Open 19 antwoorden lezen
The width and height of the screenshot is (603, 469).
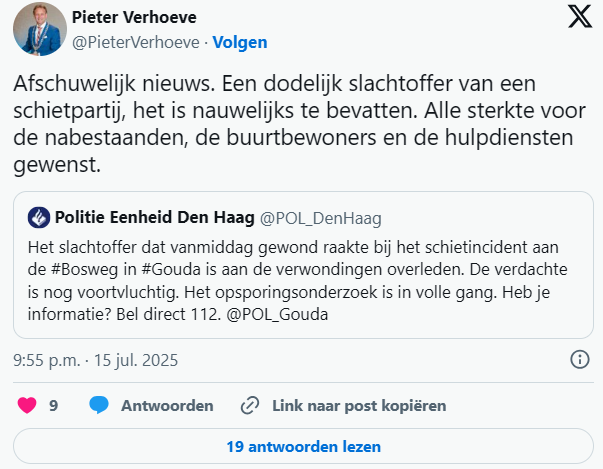[x=303, y=447]
